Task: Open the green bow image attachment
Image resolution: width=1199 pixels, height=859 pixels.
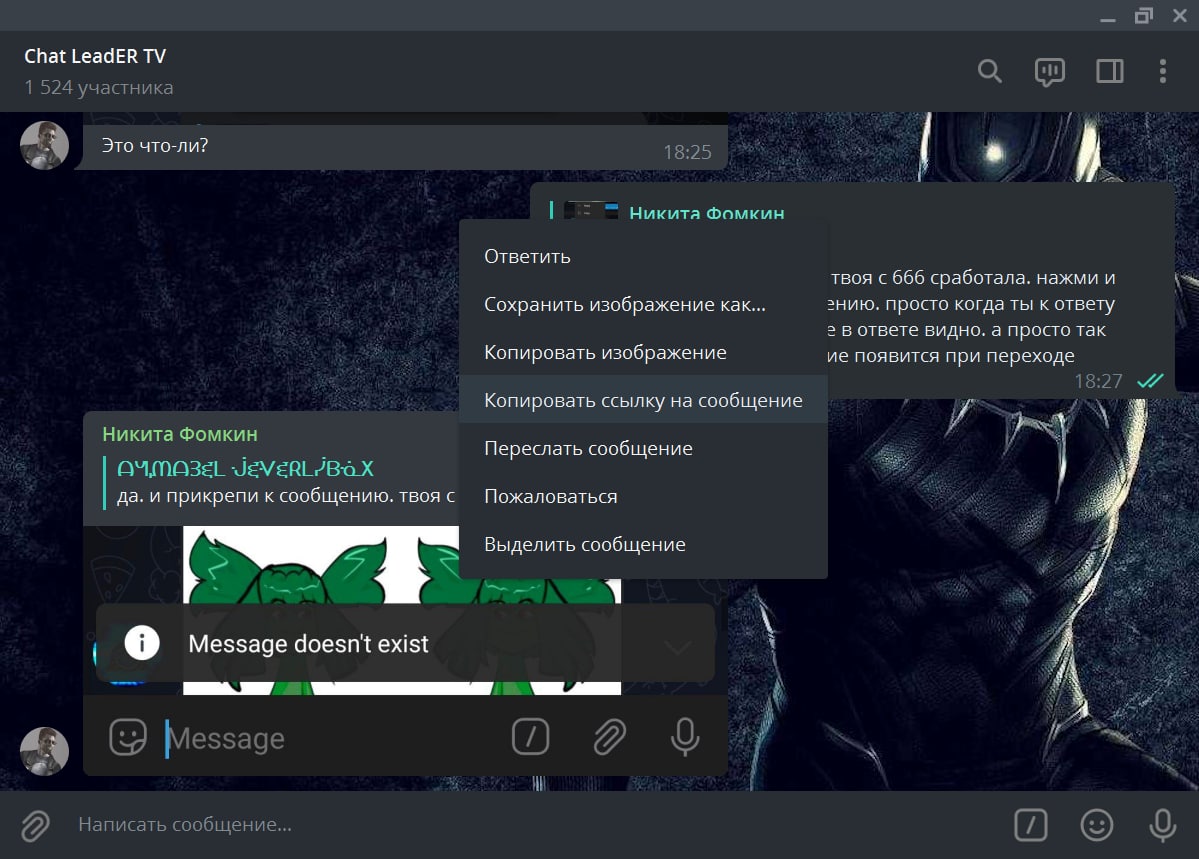Action: pos(401,610)
